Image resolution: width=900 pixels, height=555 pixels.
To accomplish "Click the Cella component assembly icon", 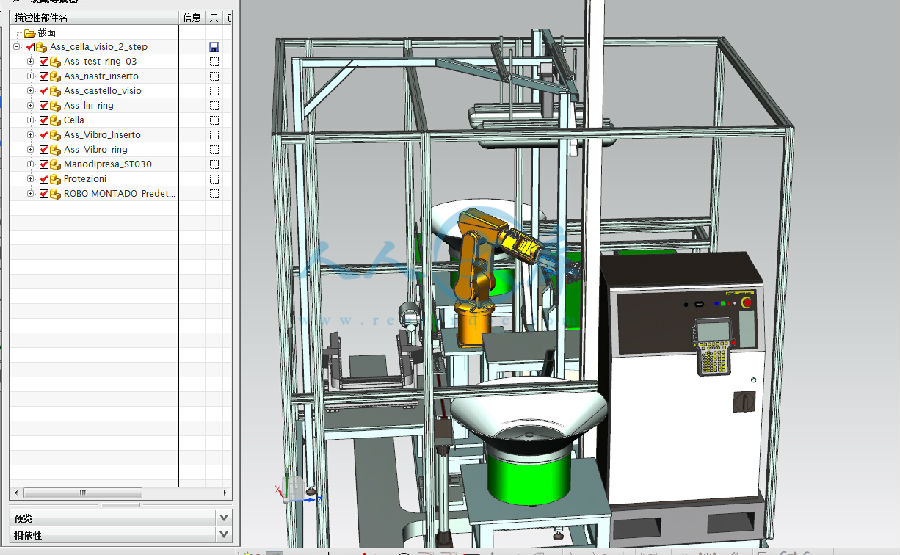I will [55, 120].
